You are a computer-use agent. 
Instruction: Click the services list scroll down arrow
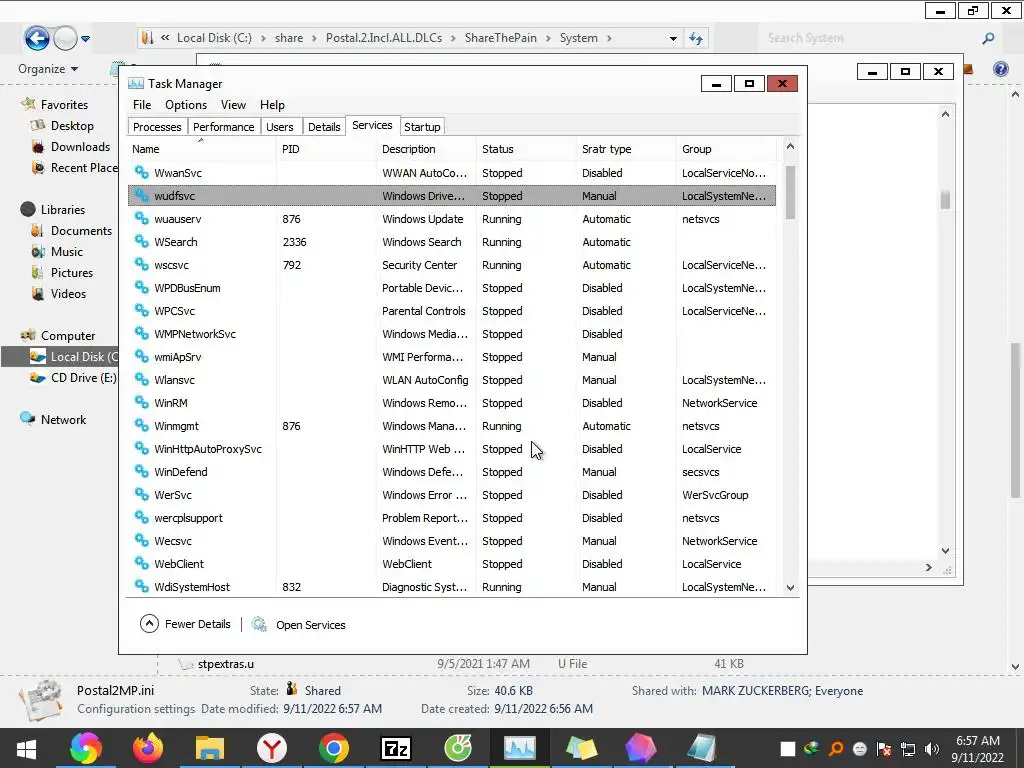790,587
